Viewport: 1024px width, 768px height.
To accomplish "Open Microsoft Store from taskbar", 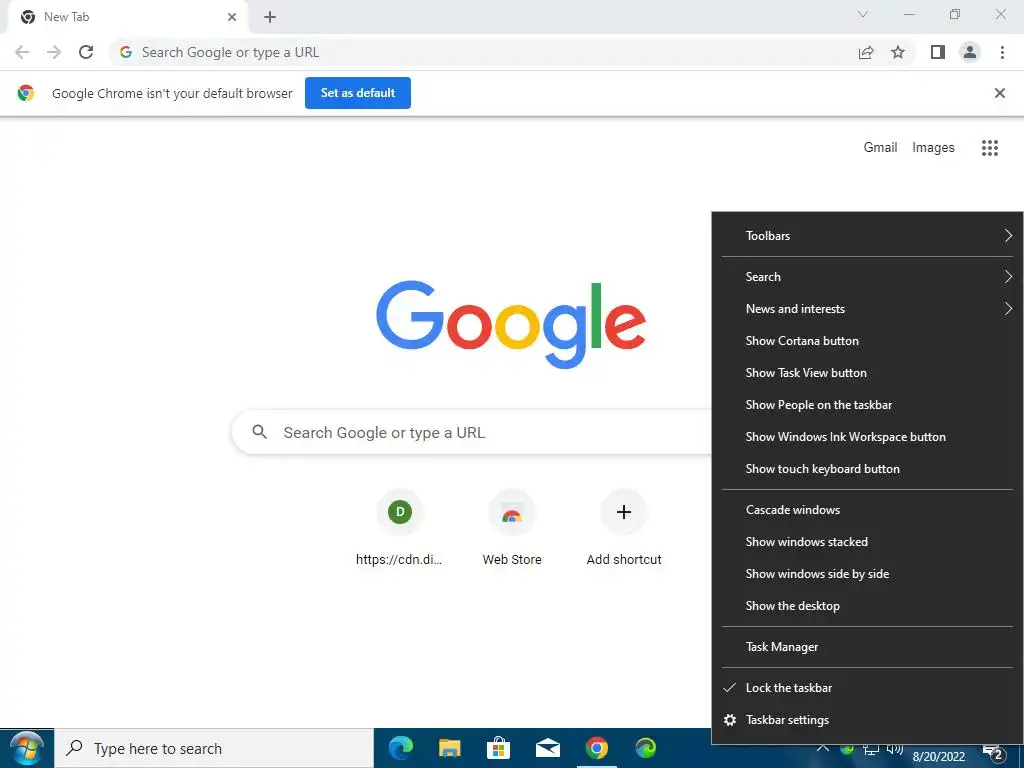I will tap(498, 748).
